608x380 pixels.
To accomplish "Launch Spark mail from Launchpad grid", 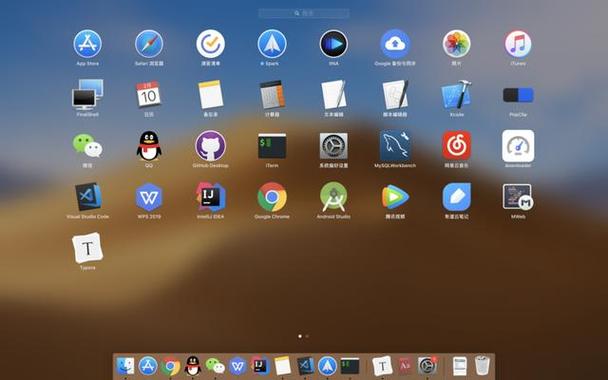I will pos(272,44).
